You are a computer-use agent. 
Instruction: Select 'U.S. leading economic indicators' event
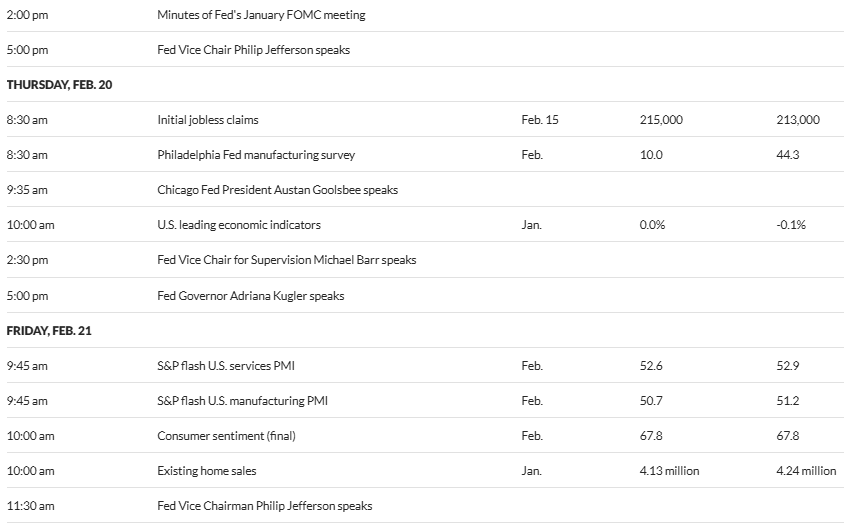point(239,225)
